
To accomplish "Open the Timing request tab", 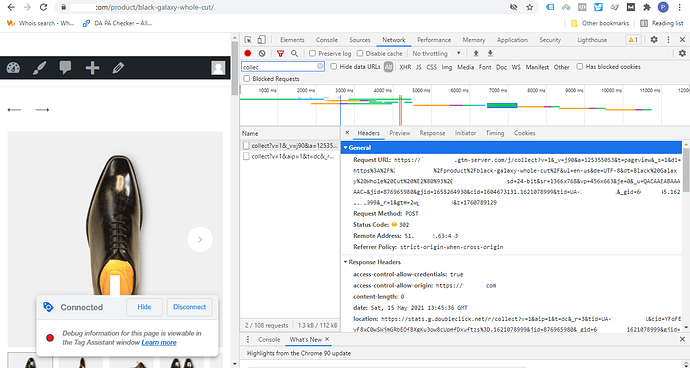I will click(x=495, y=133).
